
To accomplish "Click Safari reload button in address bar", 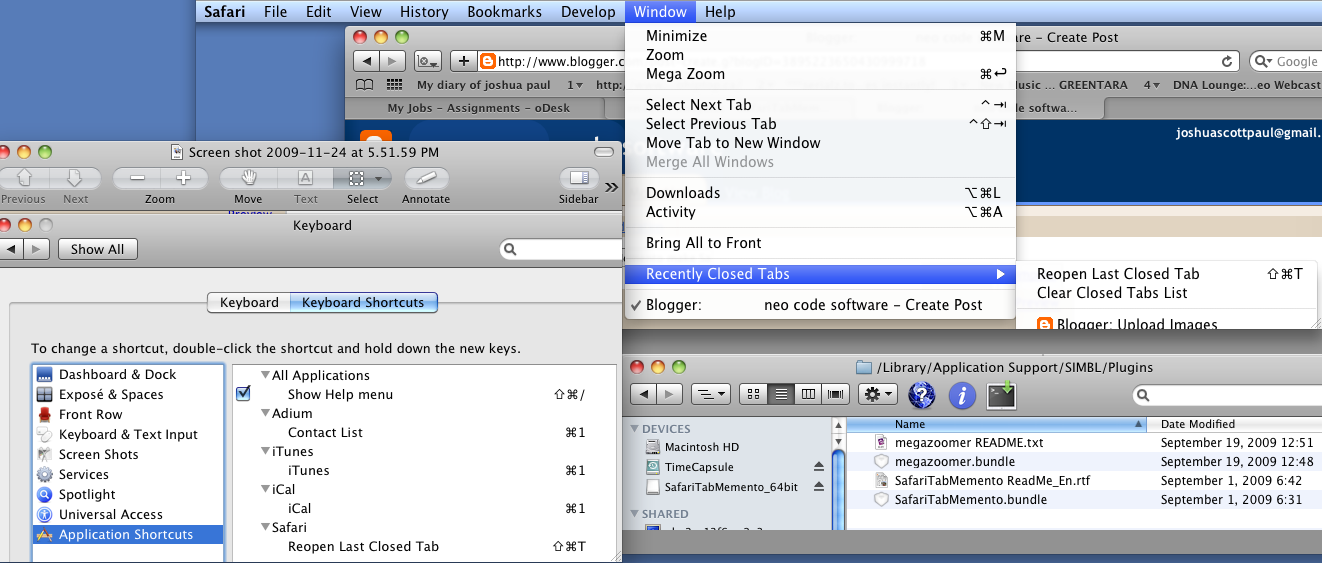I will [1227, 61].
